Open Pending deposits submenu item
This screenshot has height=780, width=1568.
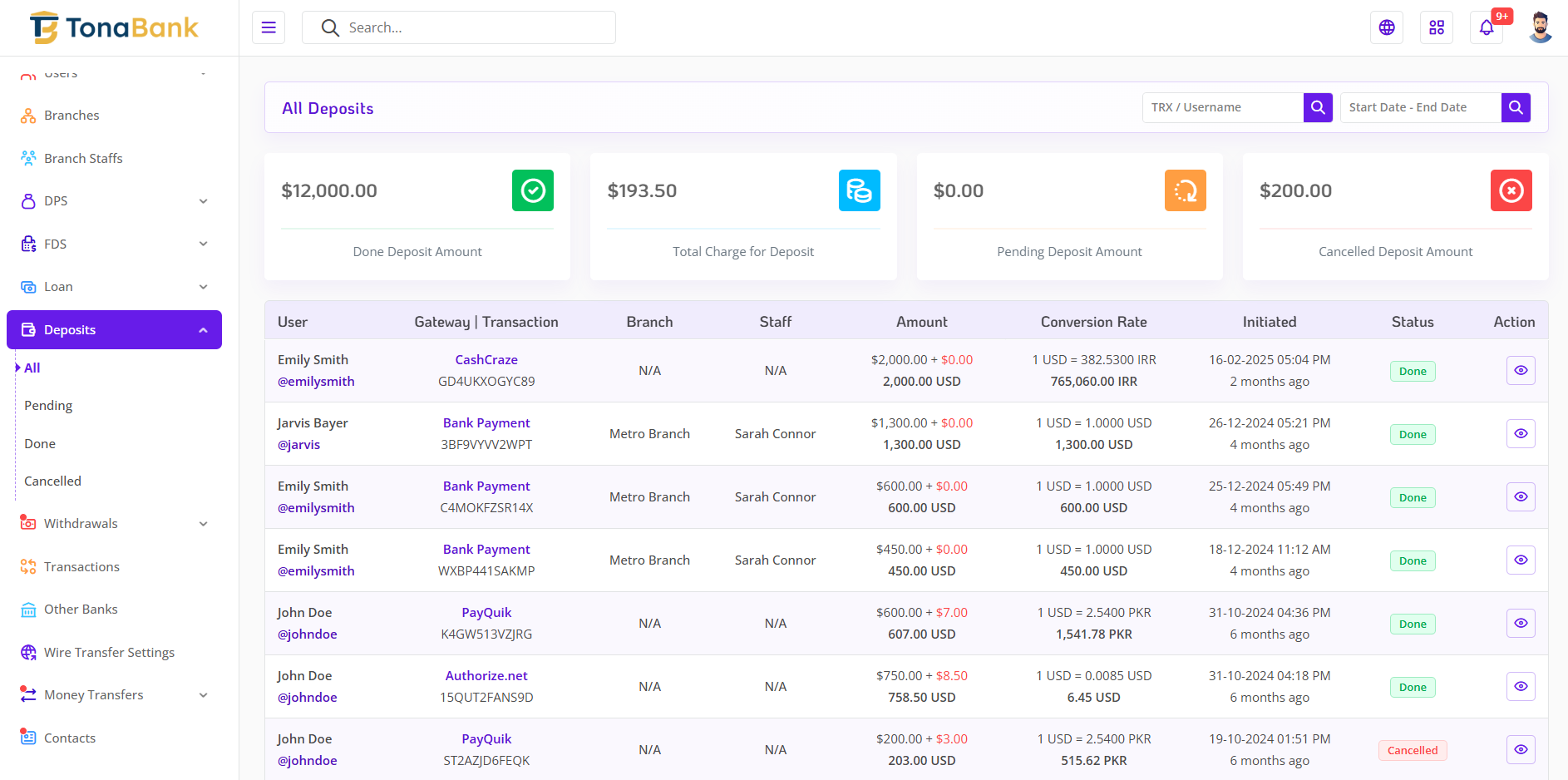pos(48,406)
